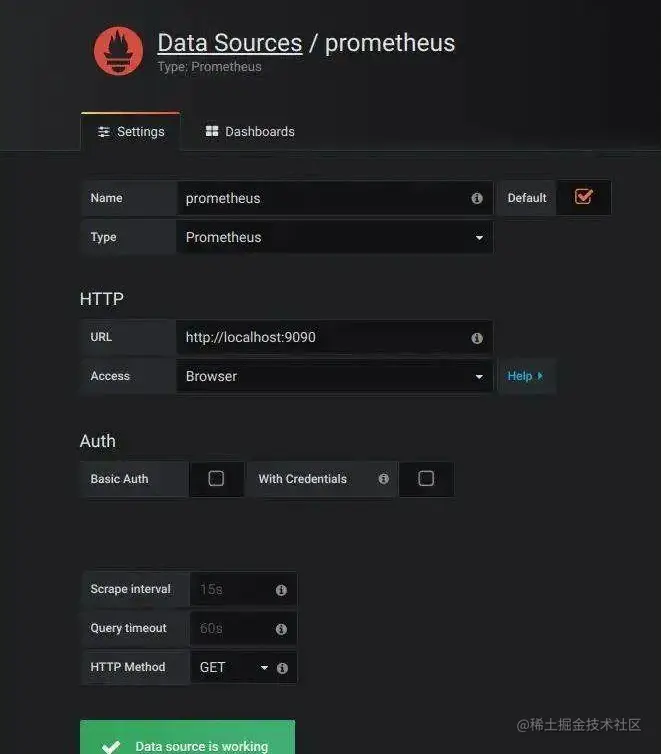
Task: Click the HTTP Method info icon
Action: tap(282, 668)
